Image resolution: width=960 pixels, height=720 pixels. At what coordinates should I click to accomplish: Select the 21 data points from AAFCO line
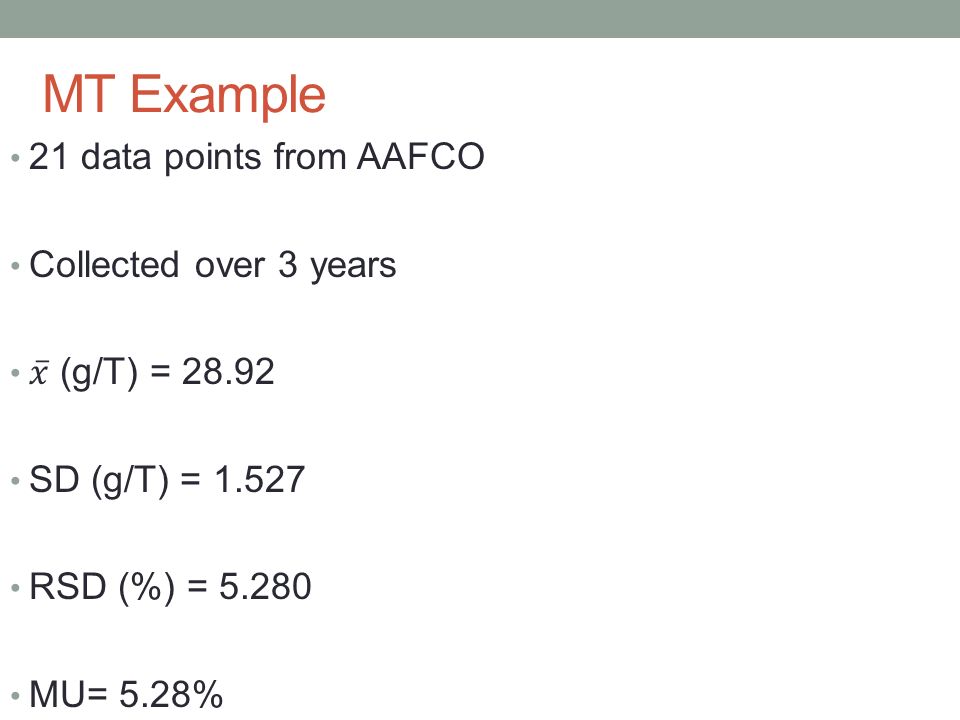pos(257,157)
